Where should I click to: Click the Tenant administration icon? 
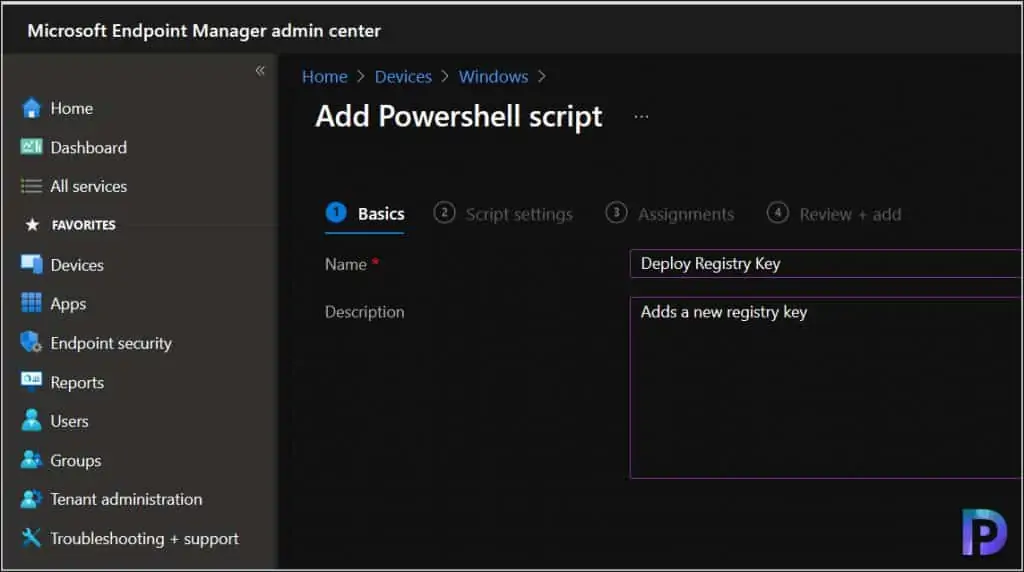click(x=31, y=499)
